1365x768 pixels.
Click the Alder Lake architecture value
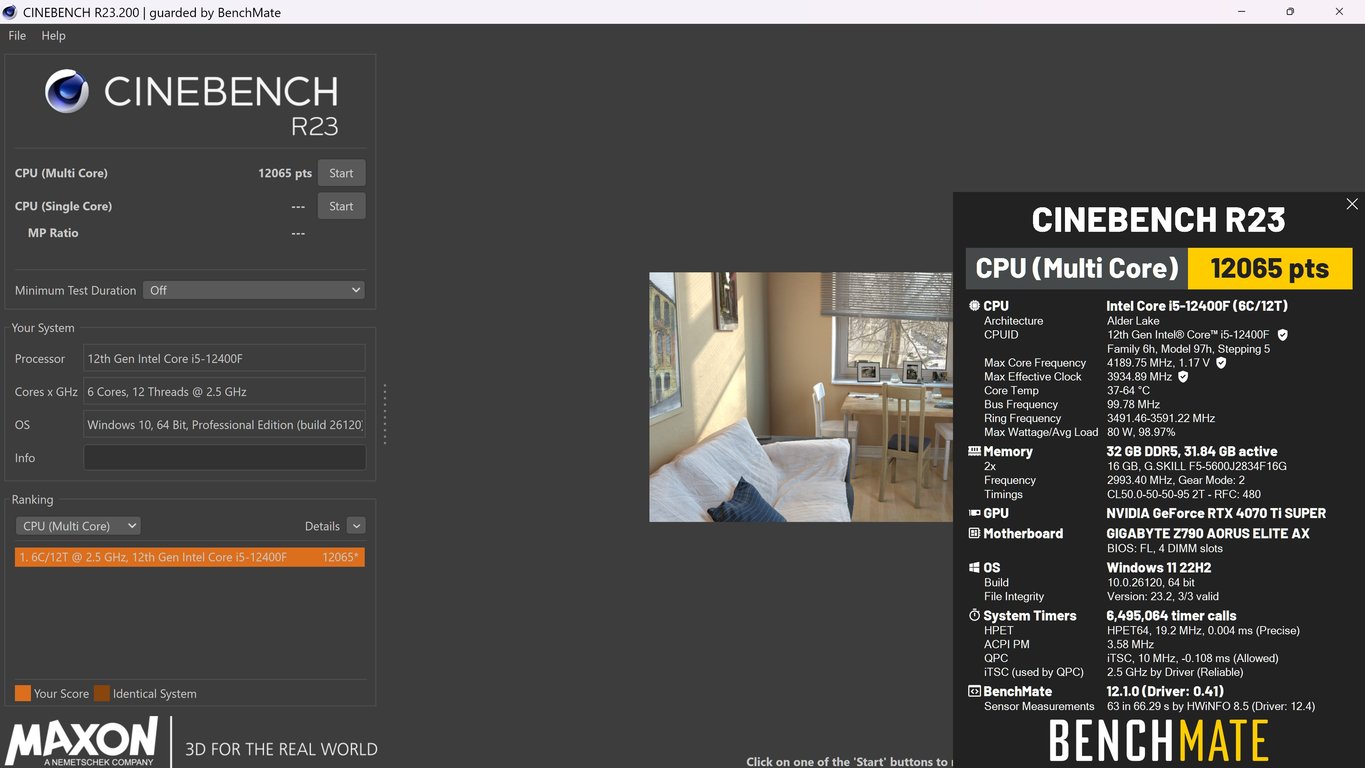[1133, 321]
